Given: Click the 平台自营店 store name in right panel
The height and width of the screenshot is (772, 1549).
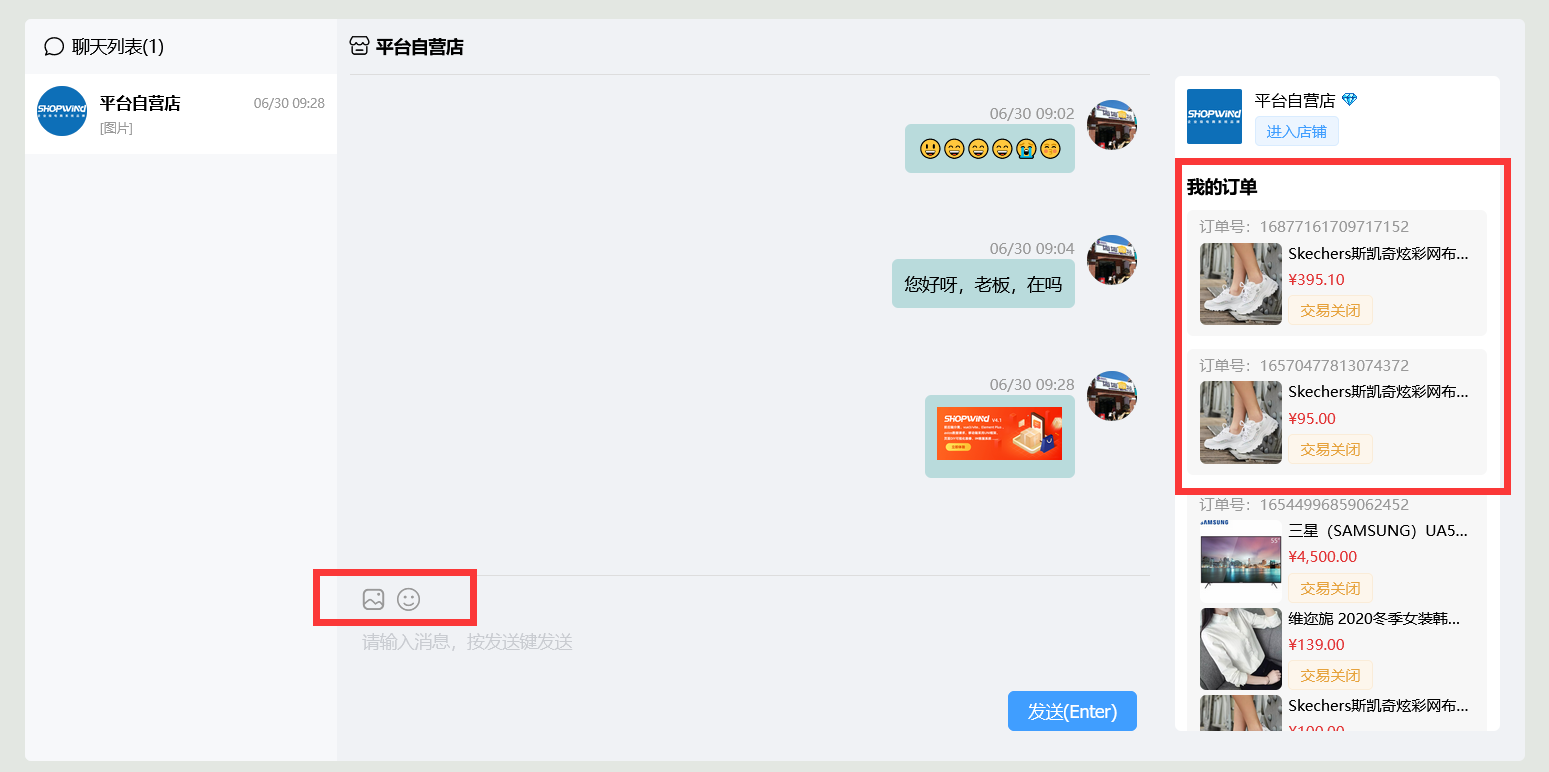Looking at the screenshot, I should (1295, 100).
